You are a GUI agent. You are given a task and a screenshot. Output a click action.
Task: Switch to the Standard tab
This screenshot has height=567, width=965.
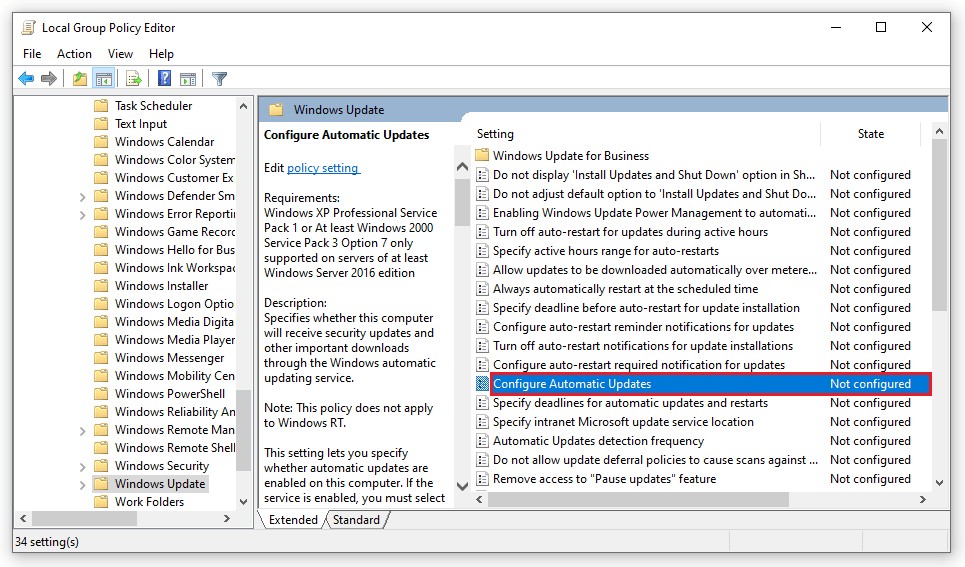[x=356, y=520]
